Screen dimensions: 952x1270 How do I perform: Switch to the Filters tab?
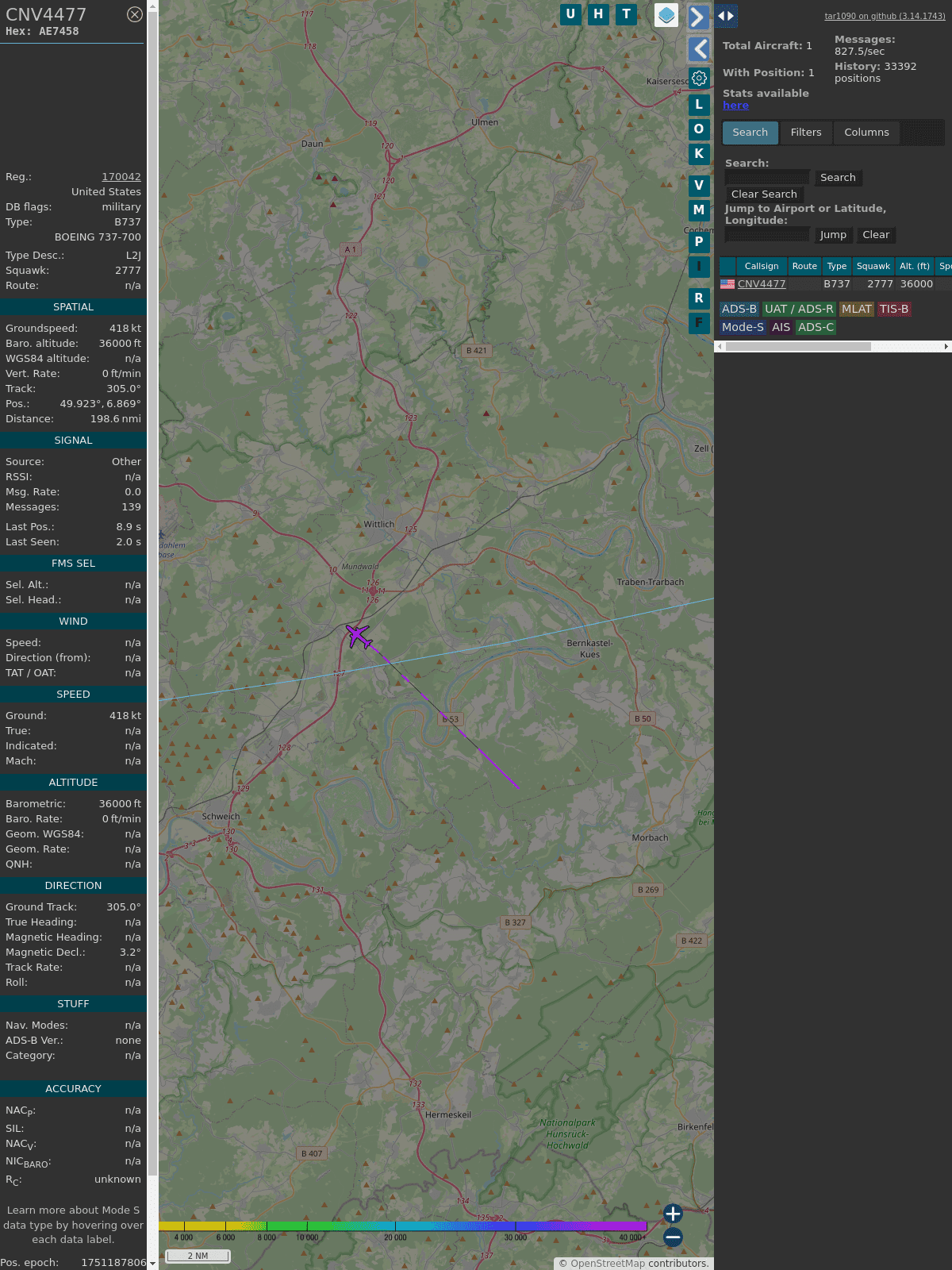[x=805, y=133]
